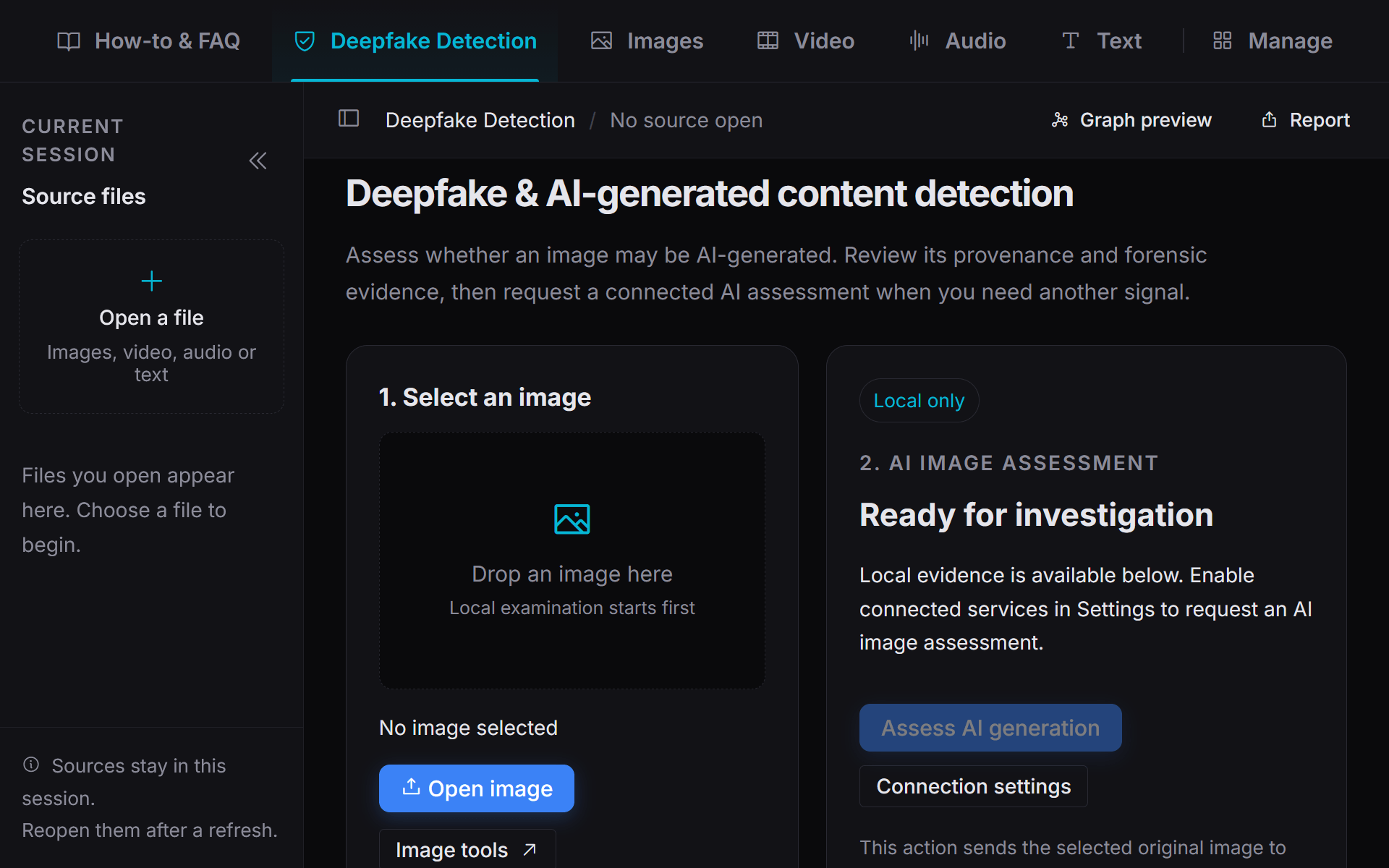Select the Deepfake Detection tab
Screen dimensions: 1389x868
pos(415,41)
